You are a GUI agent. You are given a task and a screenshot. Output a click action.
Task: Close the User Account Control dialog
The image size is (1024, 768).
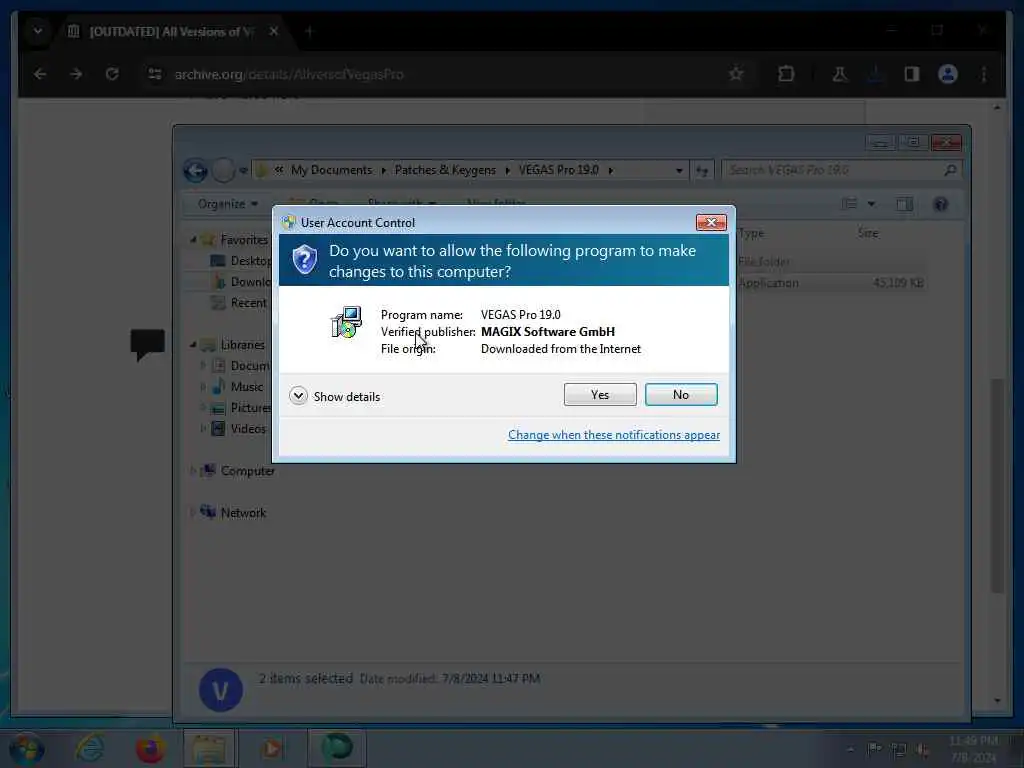711,223
